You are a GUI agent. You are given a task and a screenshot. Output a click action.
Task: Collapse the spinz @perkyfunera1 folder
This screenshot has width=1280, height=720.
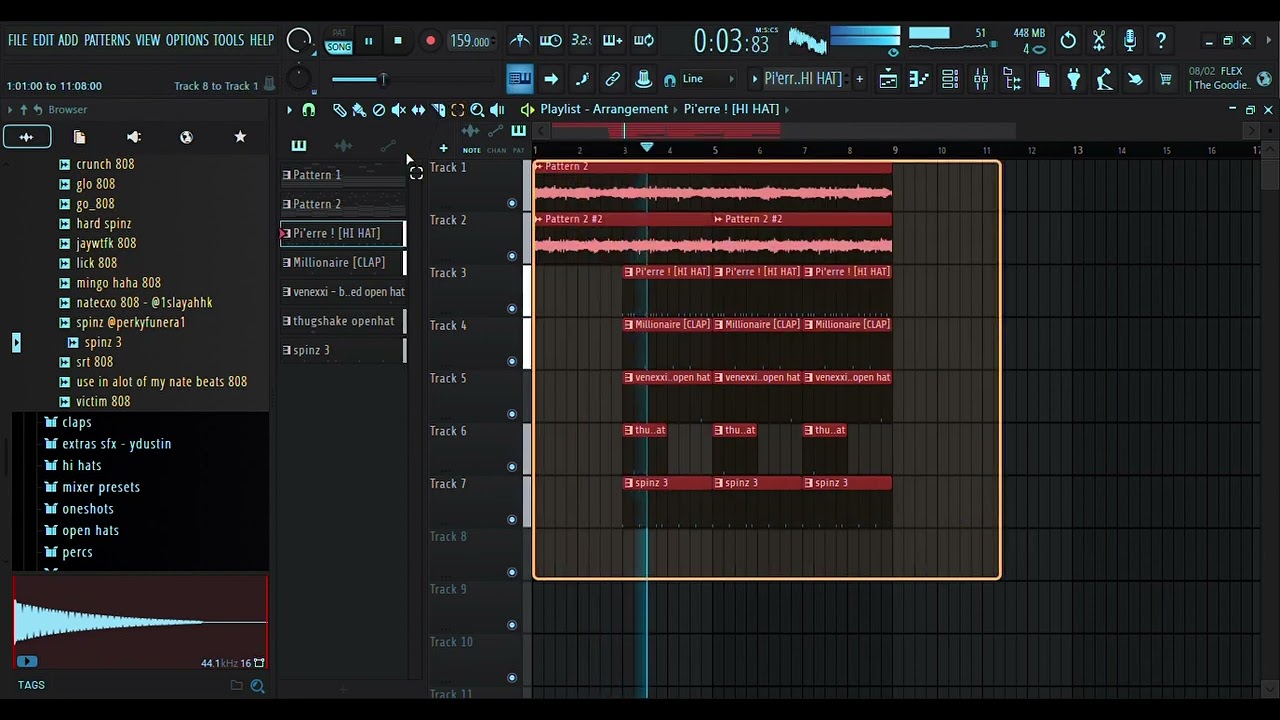(65, 323)
